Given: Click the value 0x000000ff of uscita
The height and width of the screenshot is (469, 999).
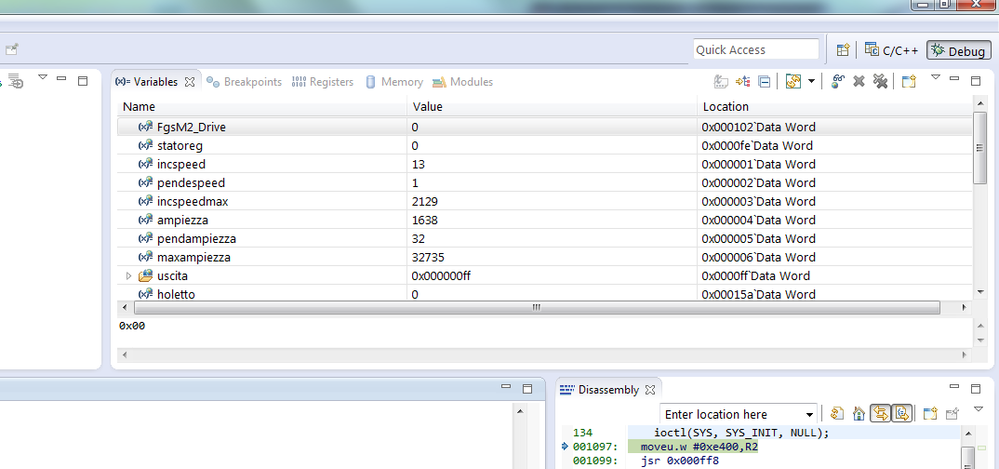Looking at the screenshot, I should click(441, 276).
